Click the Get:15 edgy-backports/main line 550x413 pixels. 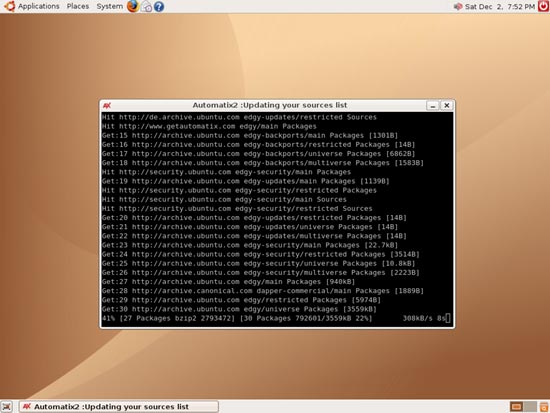(x=250, y=135)
